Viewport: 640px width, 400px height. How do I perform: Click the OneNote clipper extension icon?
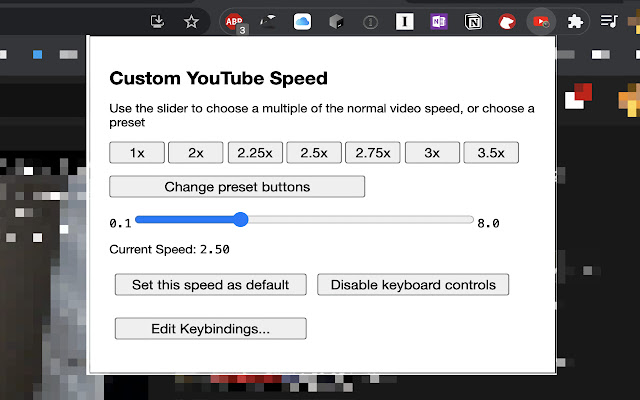(439, 22)
